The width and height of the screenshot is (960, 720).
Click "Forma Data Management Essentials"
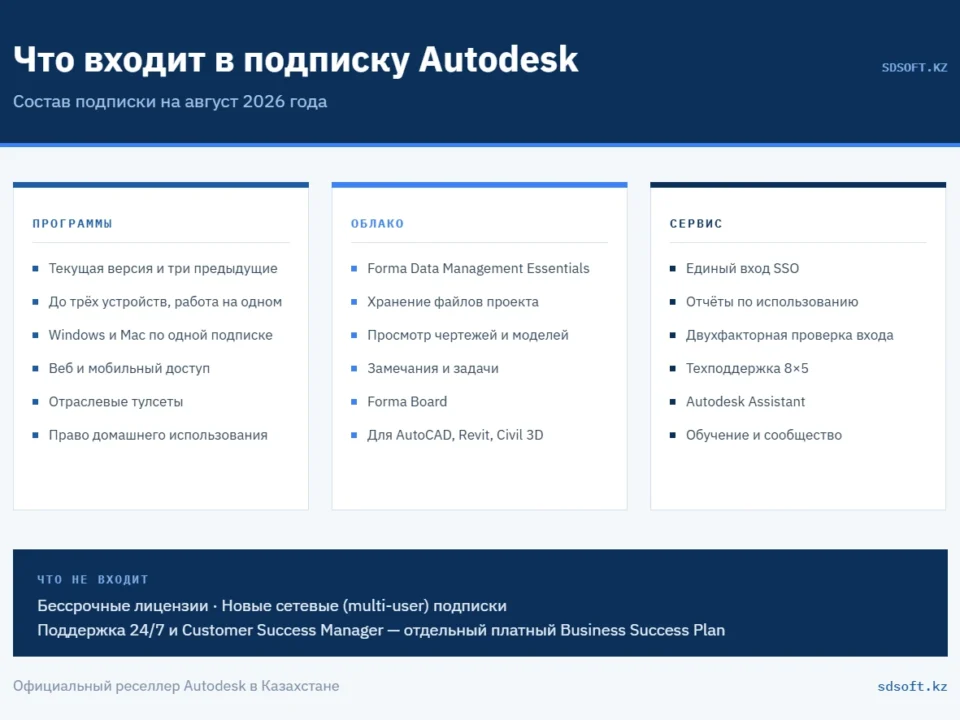478,268
